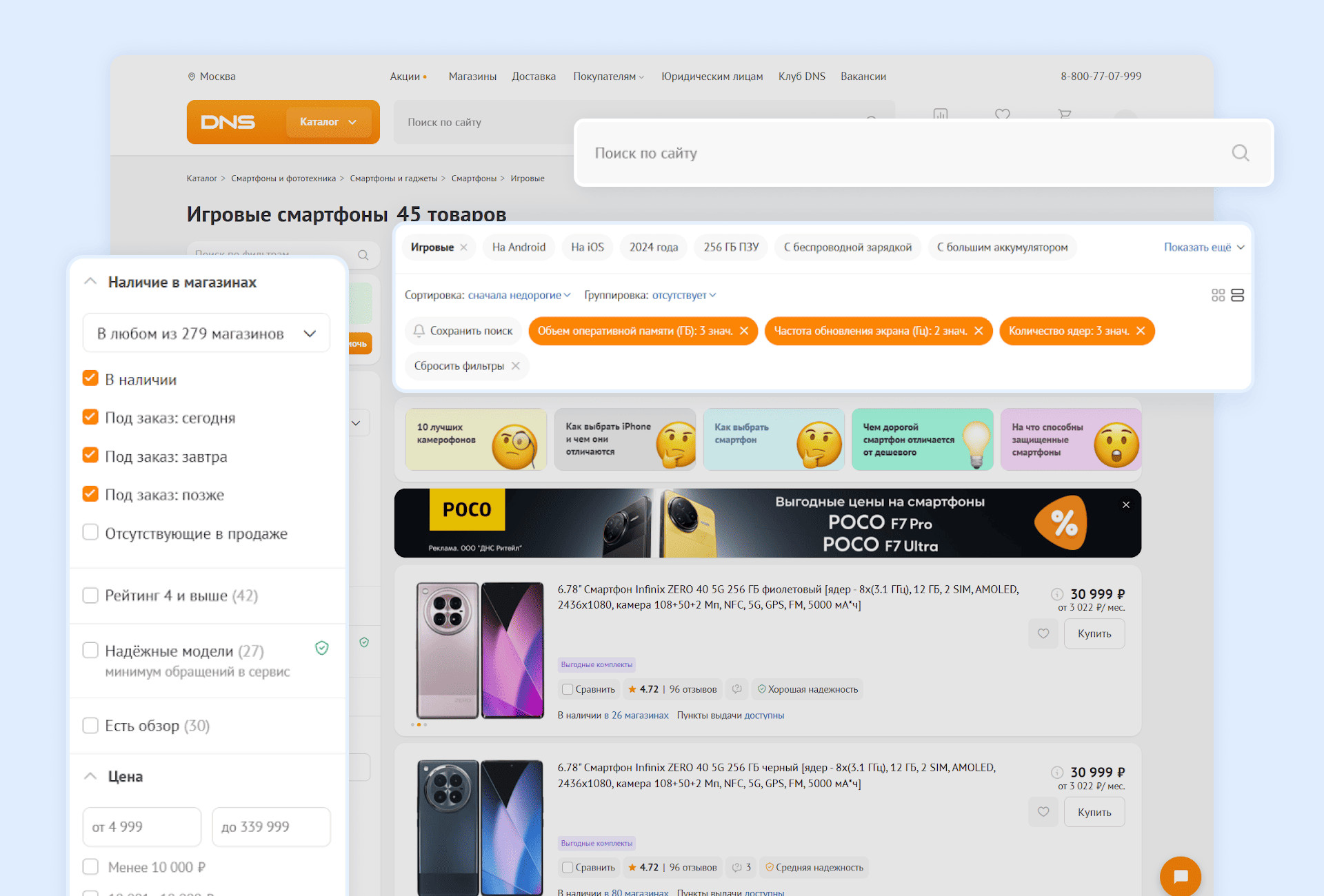Screen dimensions: 1324x896
Task: Enable 'Отсутствующие в продаже' checkbox
Action: (x=90, y=533)
